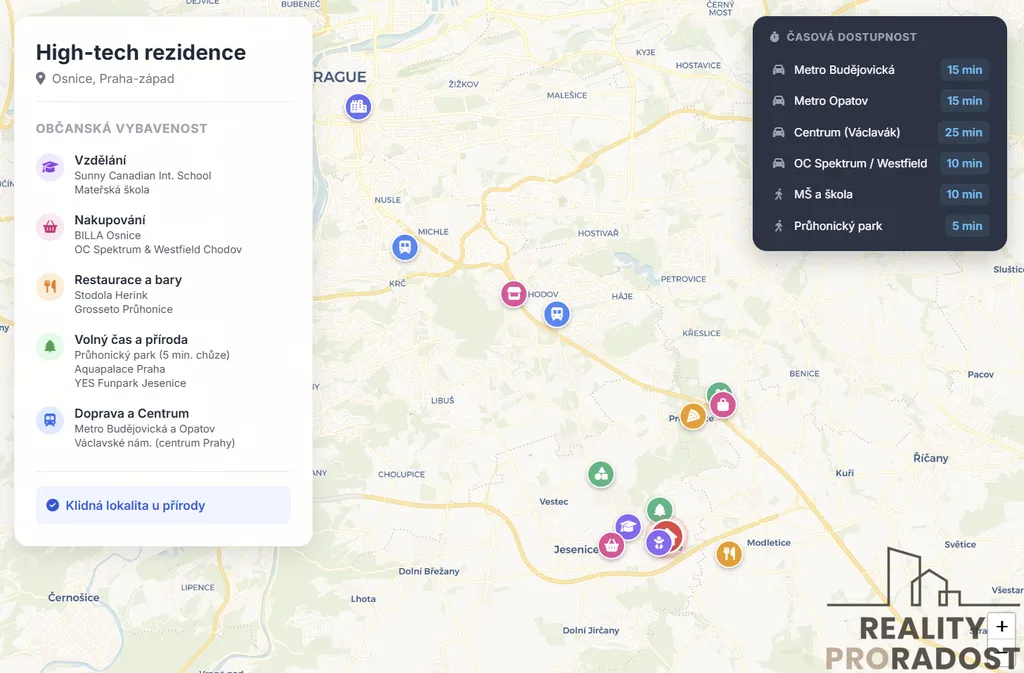Click the Aquapalace Praha text
This screenshot has height=673, width=1024.
(120, 369)
